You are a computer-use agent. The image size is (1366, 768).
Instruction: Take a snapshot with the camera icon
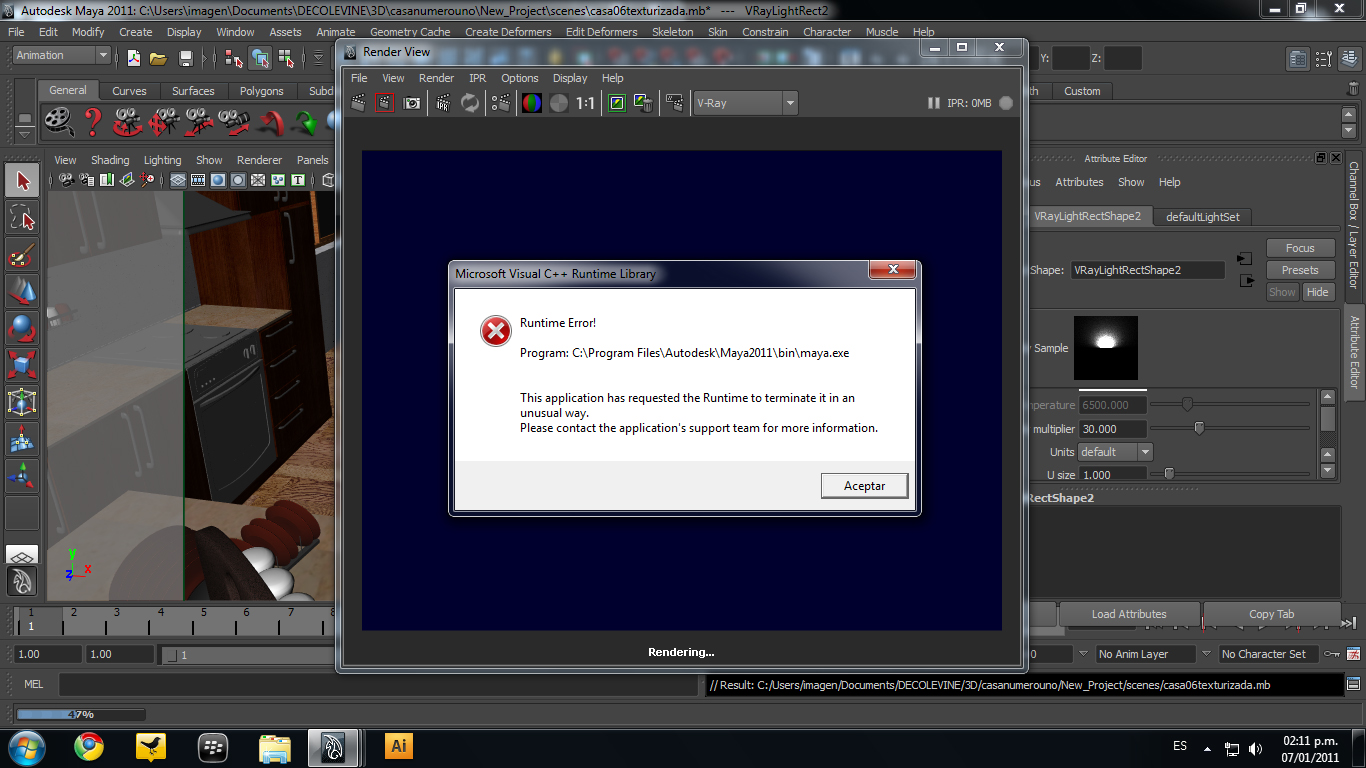[x=411, y=102]
